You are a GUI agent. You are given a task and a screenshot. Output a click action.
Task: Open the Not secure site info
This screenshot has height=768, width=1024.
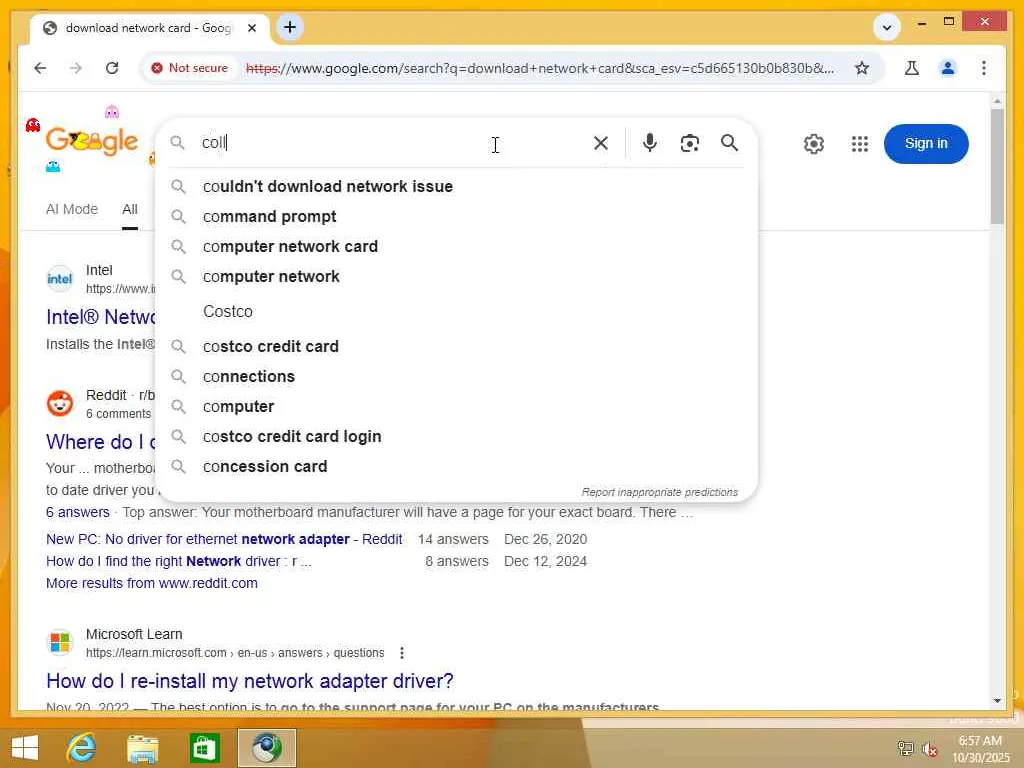point(189,68)
